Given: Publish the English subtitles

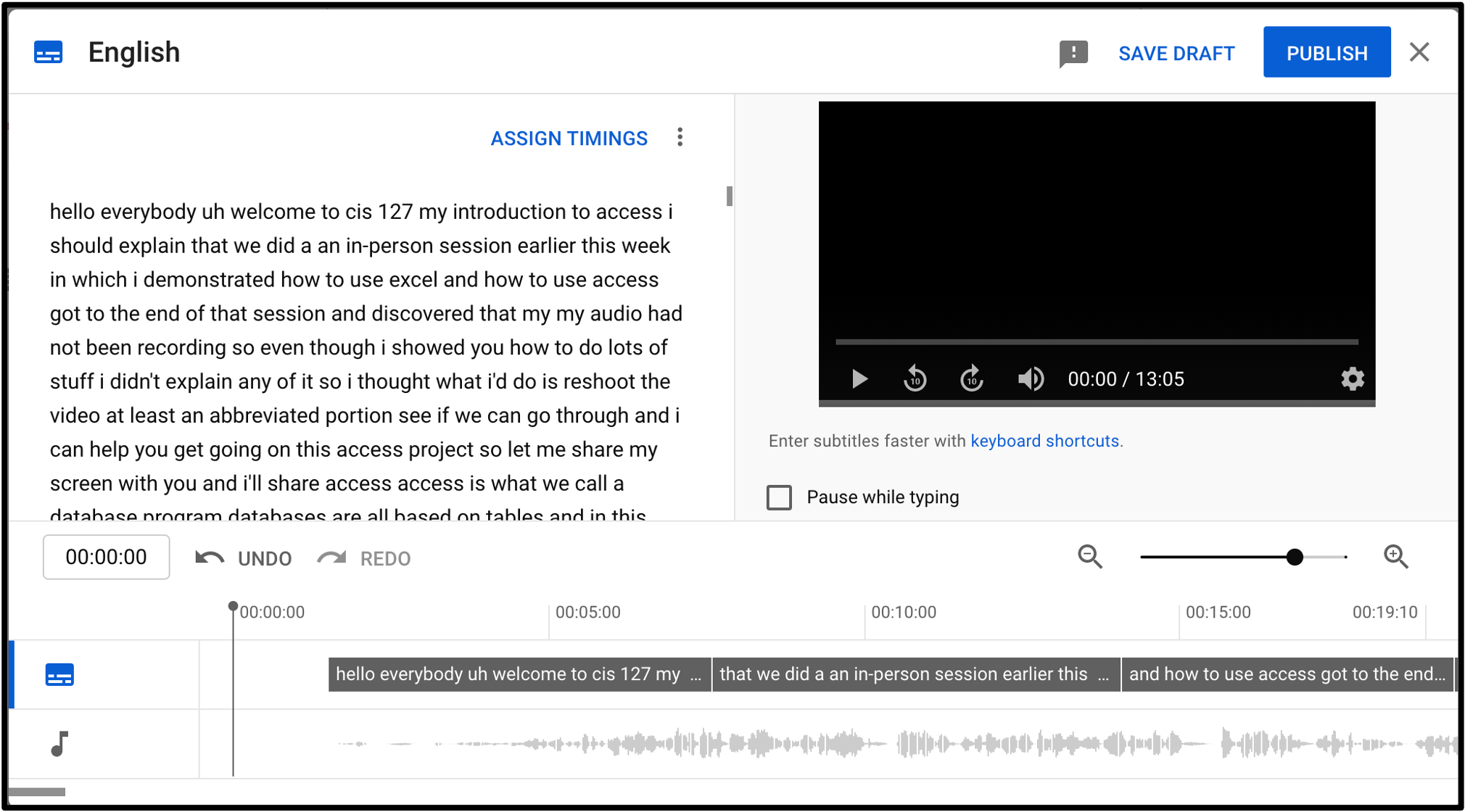Looking at the screenshot, I should 1326,51.
